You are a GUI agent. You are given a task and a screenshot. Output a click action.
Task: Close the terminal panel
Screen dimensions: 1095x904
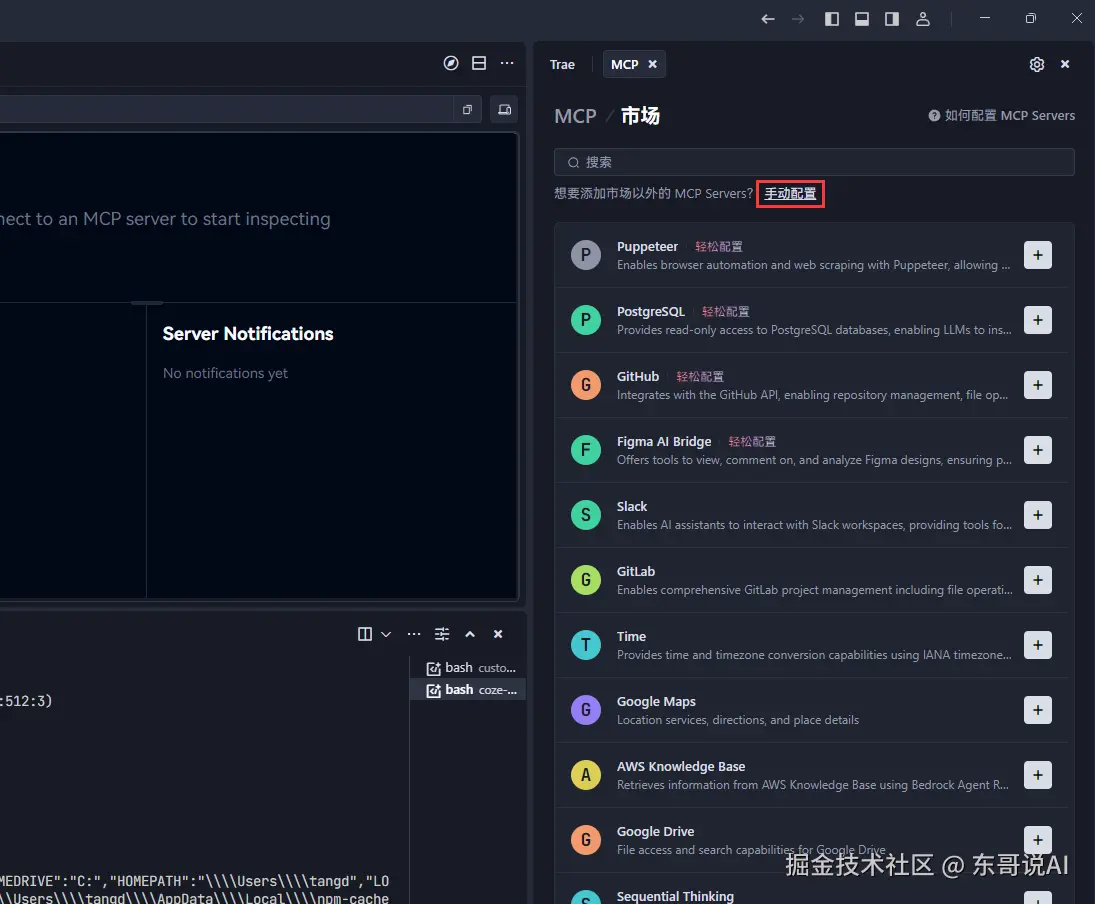498,634
